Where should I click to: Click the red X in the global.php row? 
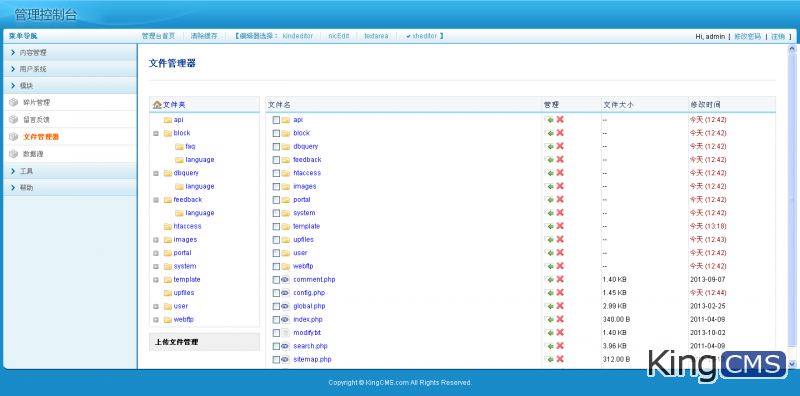(x=560, y=306)
